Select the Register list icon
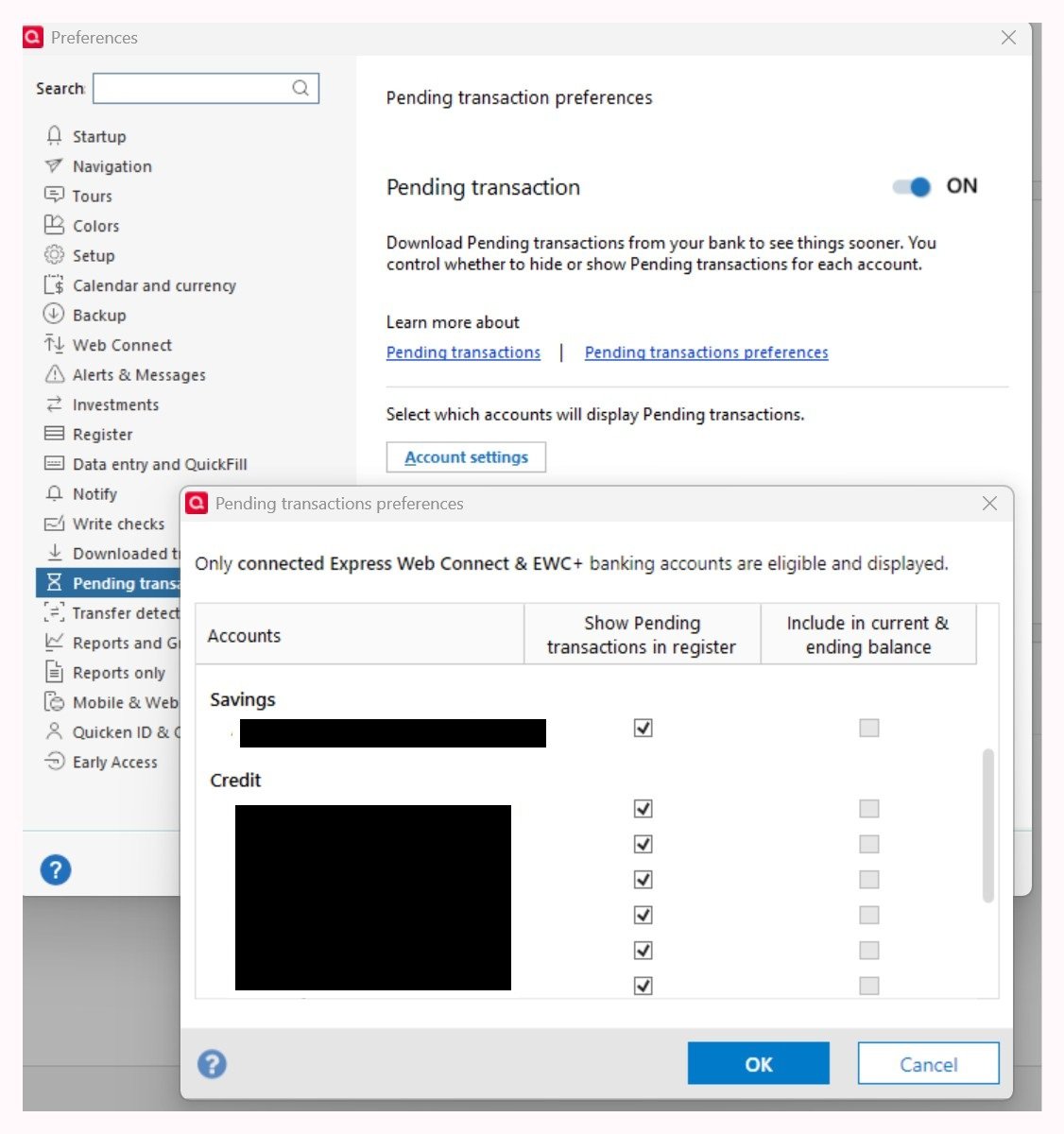The height and width of the screenshot is (1134, 1064). [54, 434]
